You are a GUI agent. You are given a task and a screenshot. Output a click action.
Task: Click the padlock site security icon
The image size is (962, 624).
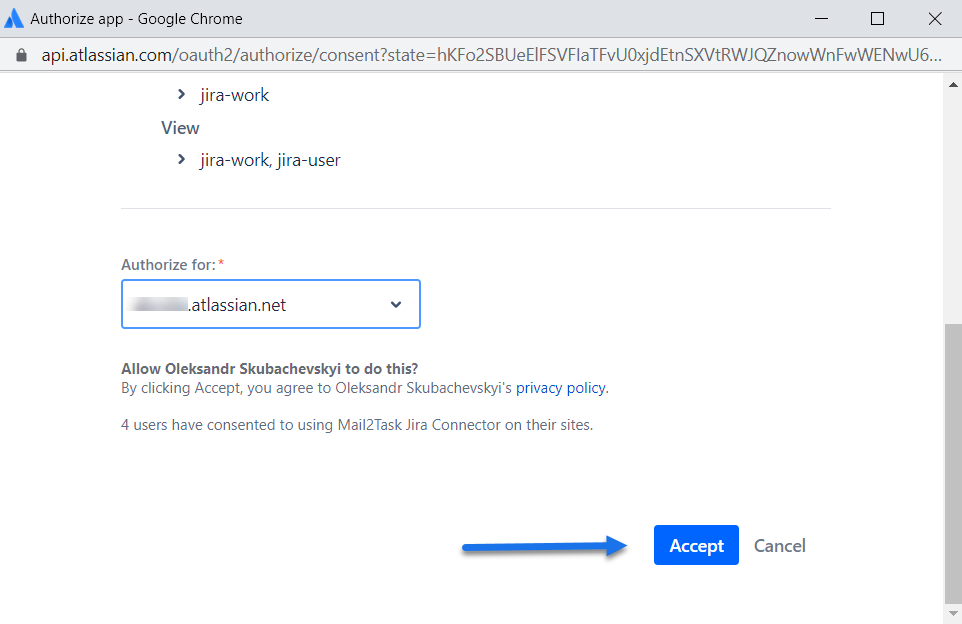click(21, 56)
